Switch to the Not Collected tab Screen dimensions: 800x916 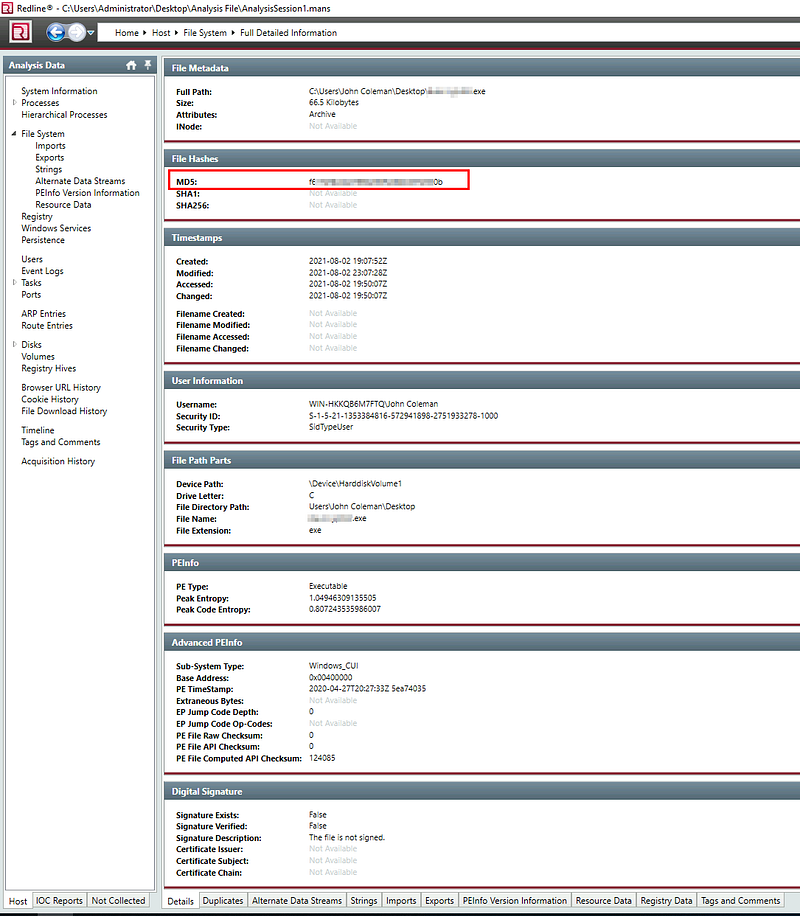pos(118,900)
